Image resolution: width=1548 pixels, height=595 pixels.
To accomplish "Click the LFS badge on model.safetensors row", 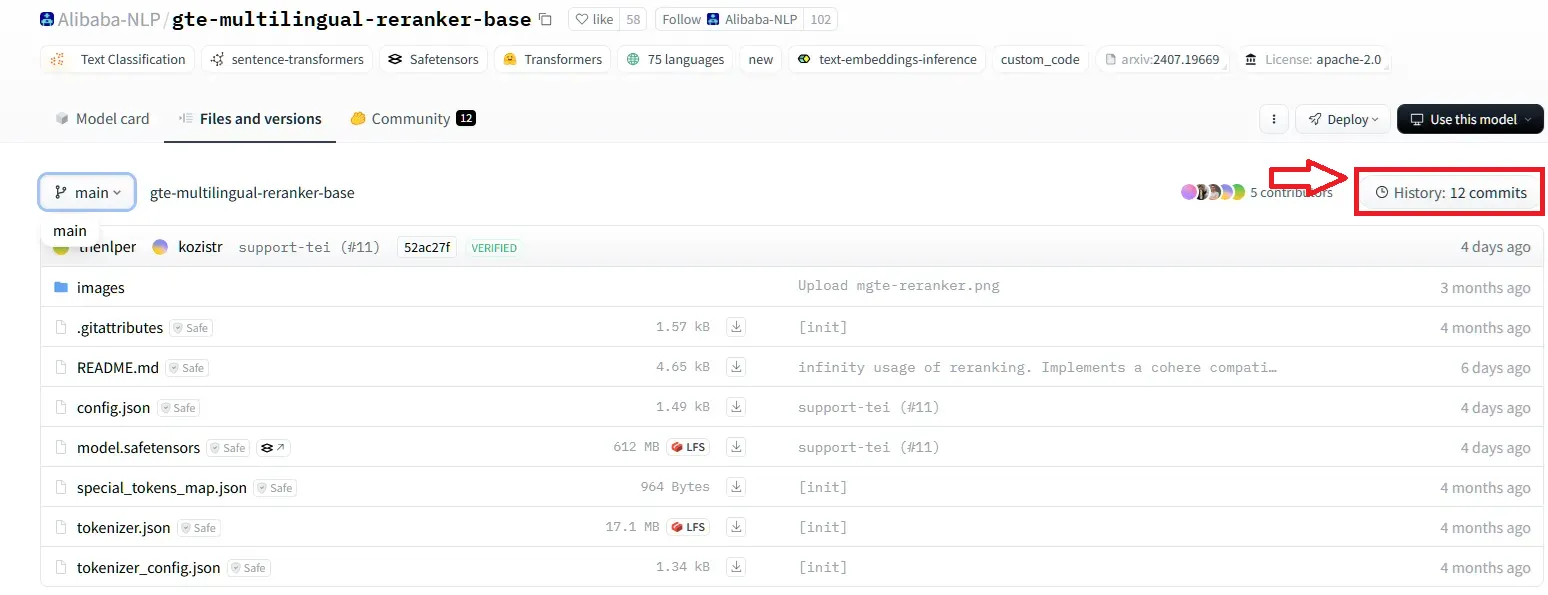I will pyautogui.click(x=688, y=447).
